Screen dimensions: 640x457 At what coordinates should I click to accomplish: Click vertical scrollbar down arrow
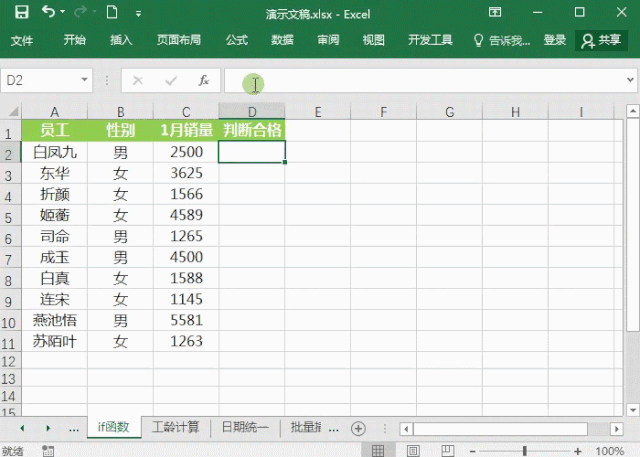coord(633,410)
